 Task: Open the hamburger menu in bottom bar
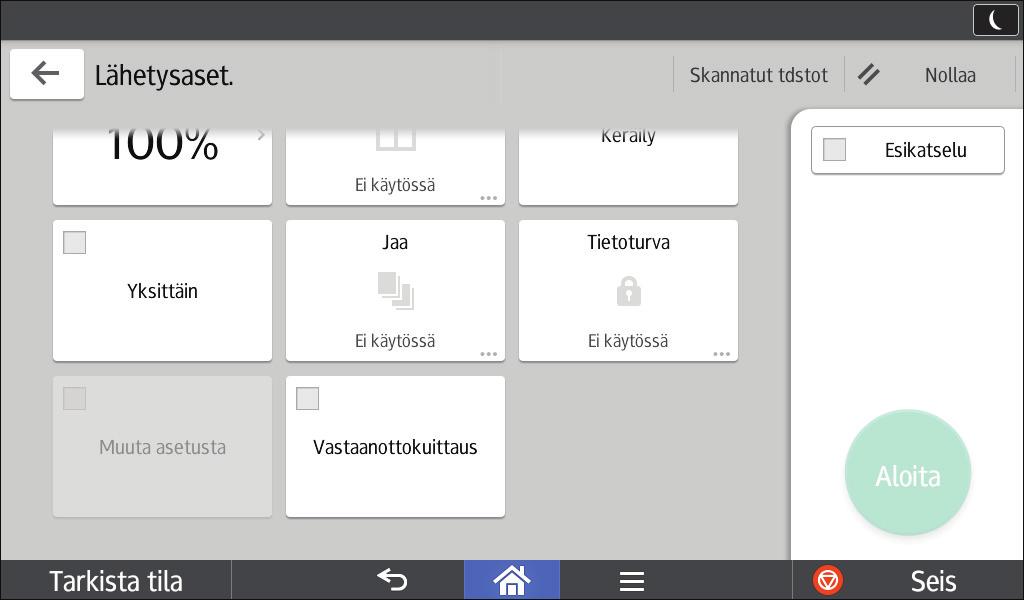[x=632, y=580]
